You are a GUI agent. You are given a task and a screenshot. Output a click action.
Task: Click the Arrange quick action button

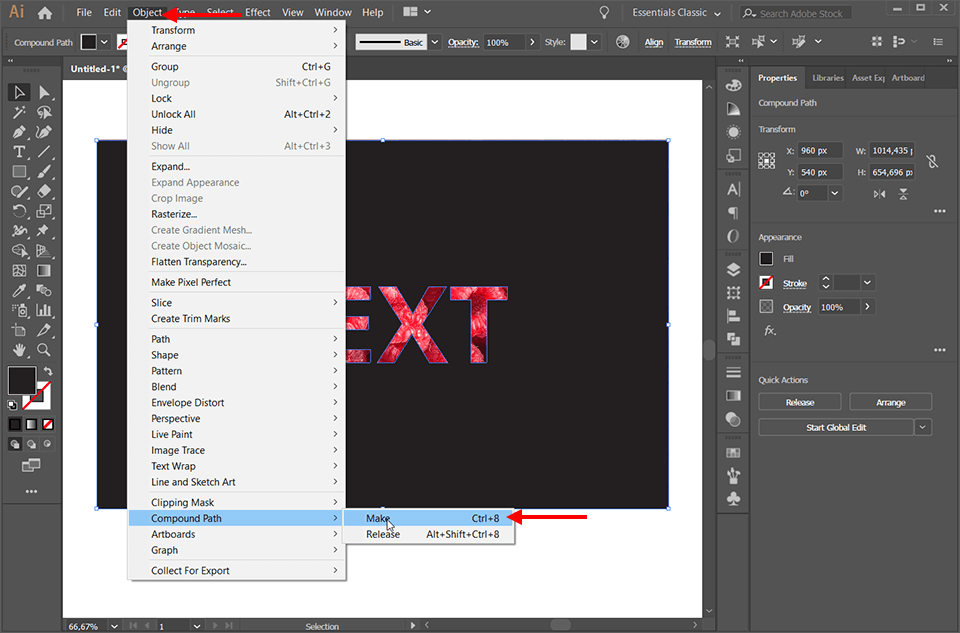point(890,401)
